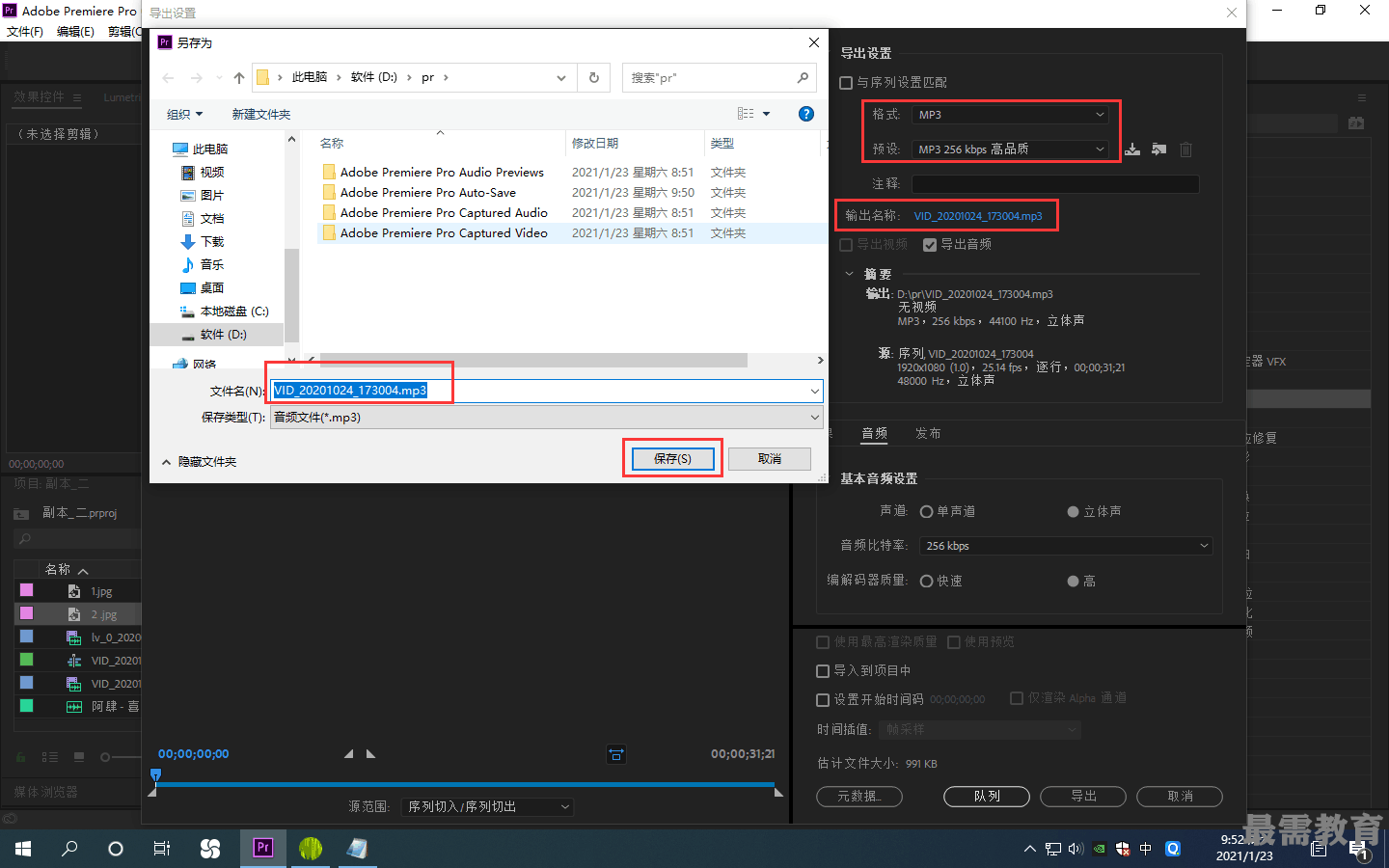Screen dimensions: 1389x868
Task: Toggle Set Start Timecode checkbox
Action: click(x=823, y=700)
